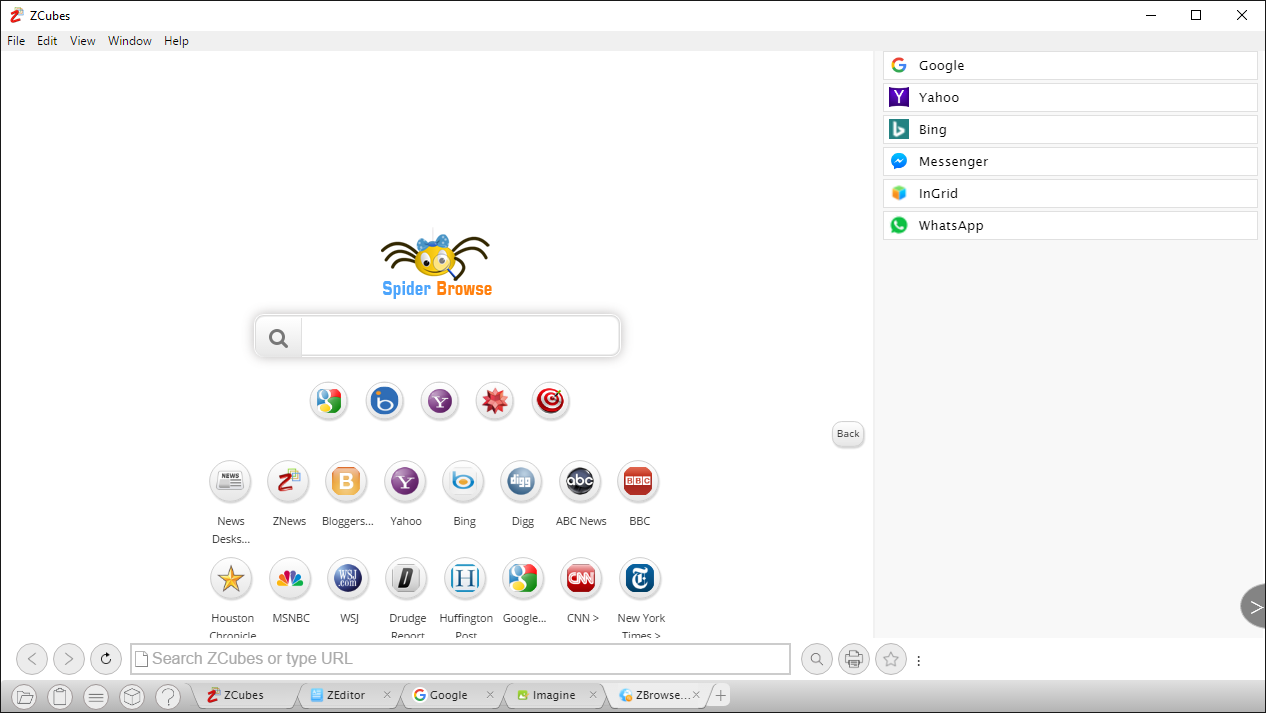Close the ZEditor tab
Image resolution: width=1266 pixels, height=713 pixels.
coord(386,695)
